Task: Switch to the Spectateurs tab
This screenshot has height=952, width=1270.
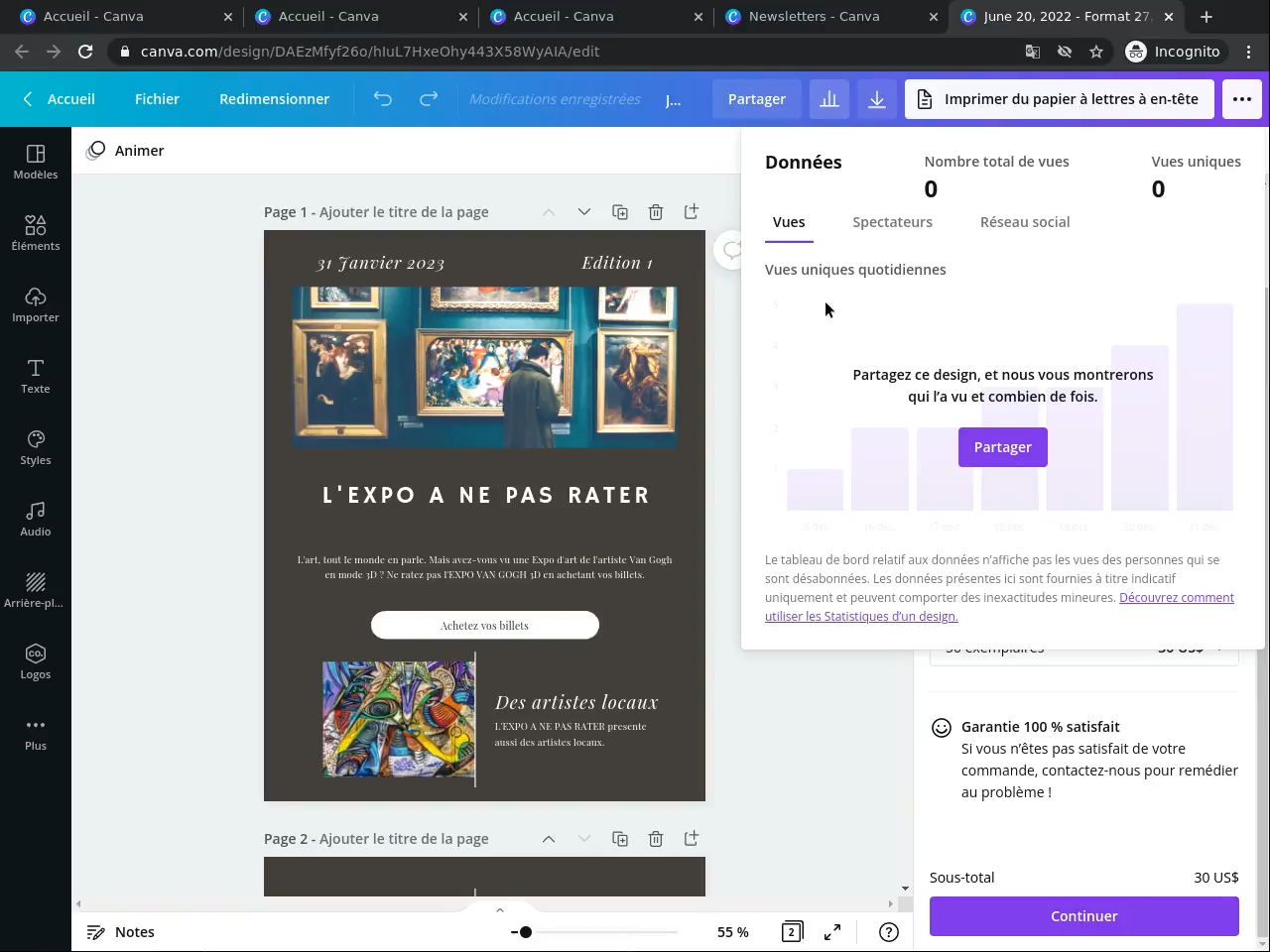Action: pyautogui.click(x=893, y=223)
